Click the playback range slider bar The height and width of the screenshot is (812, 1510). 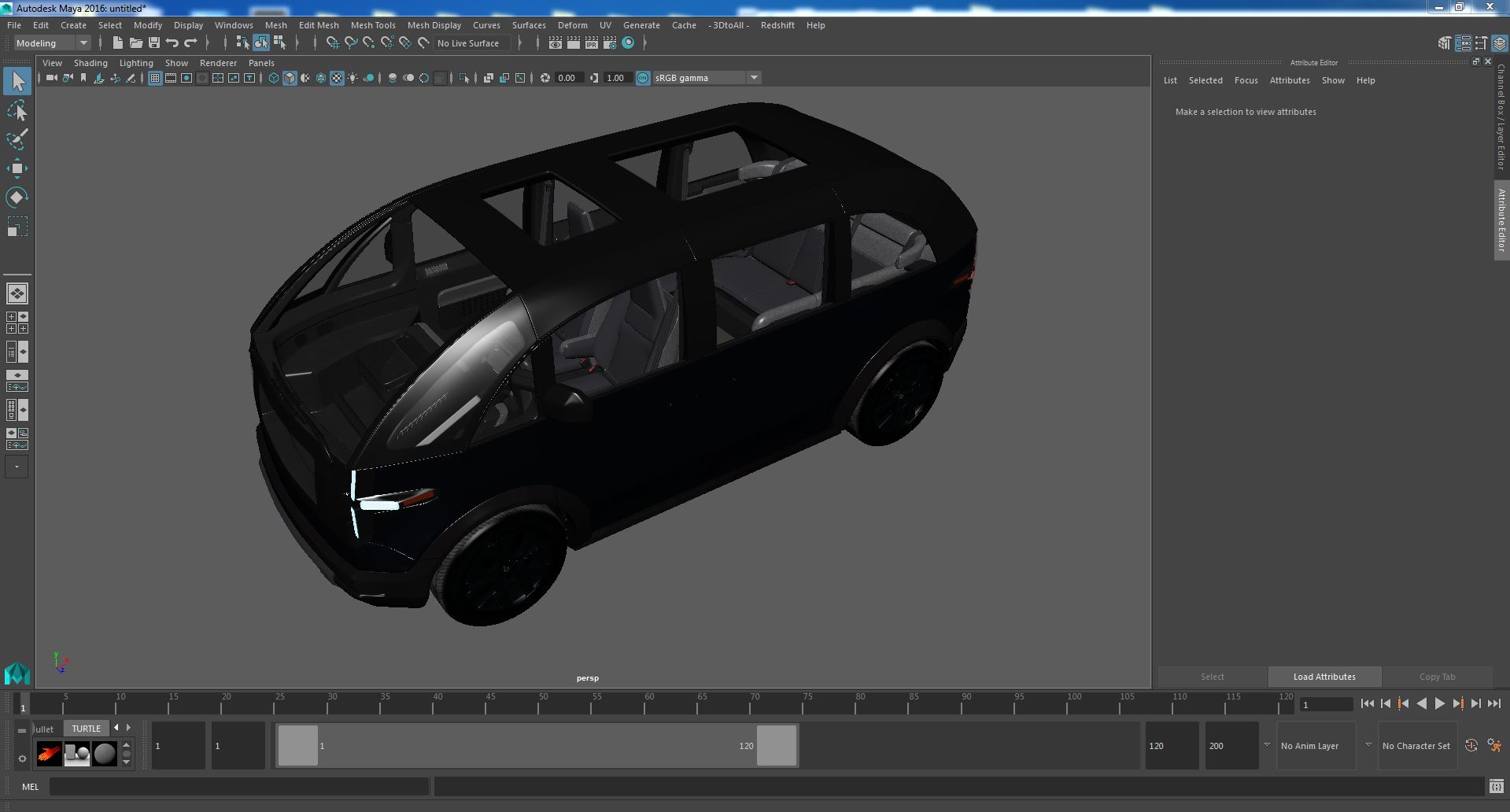pyautogui.click(x=537, y=745)
